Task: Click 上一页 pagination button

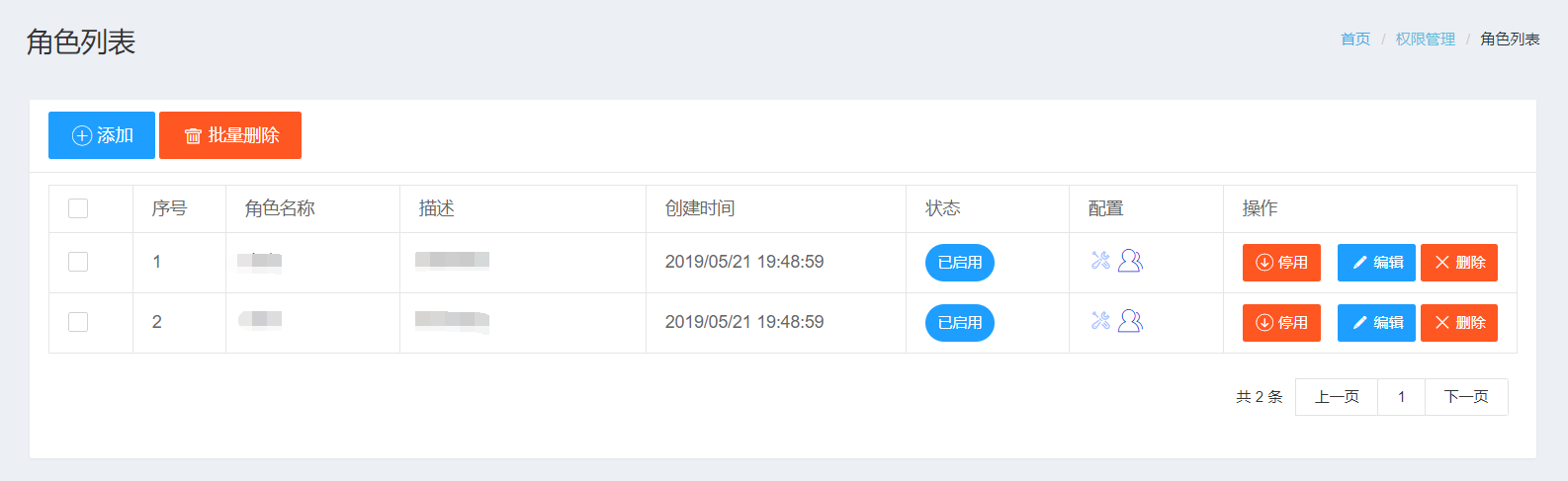Action: tap(1337, 397)
